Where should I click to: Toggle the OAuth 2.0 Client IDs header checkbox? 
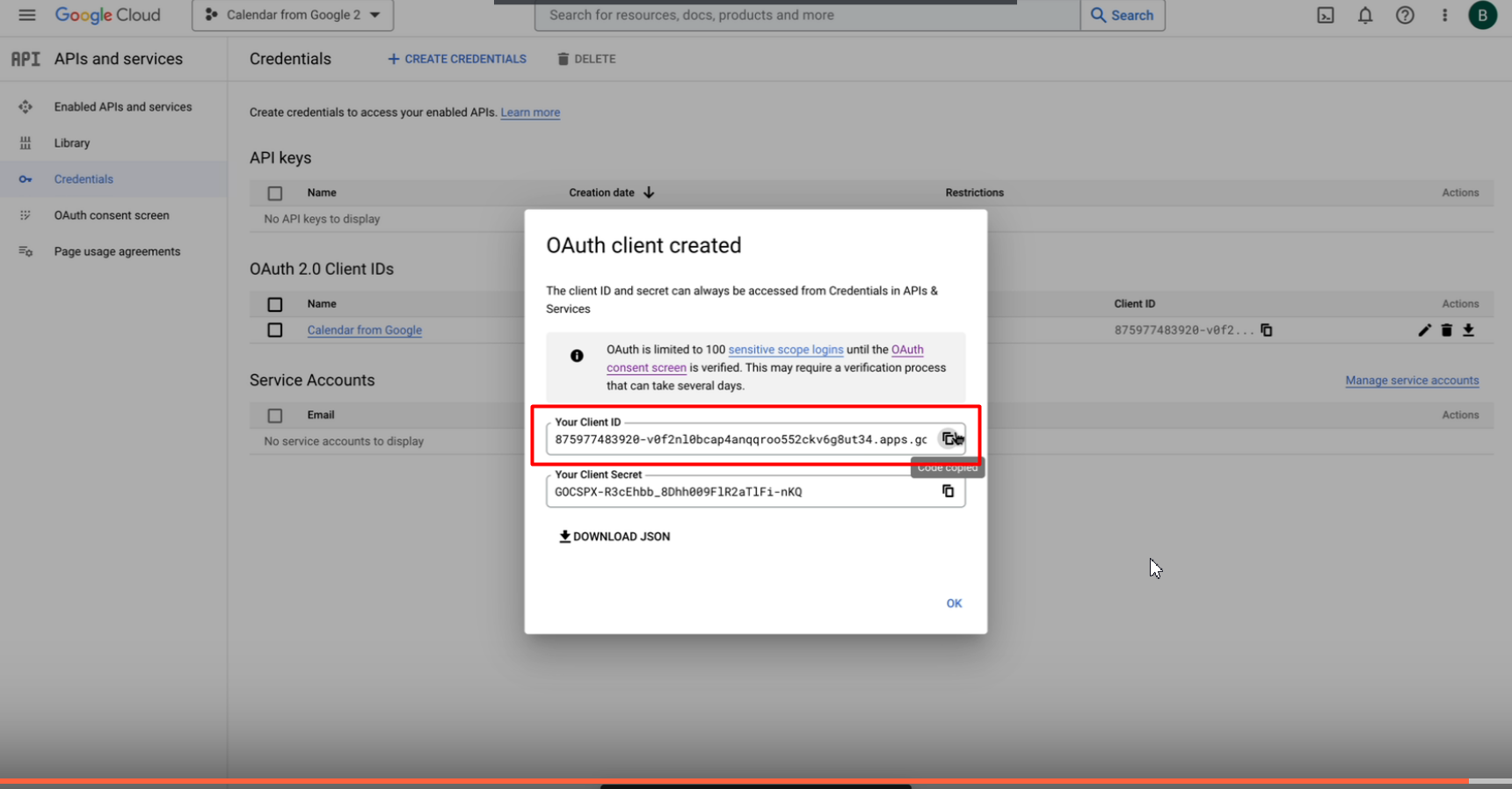click(275, 304)
